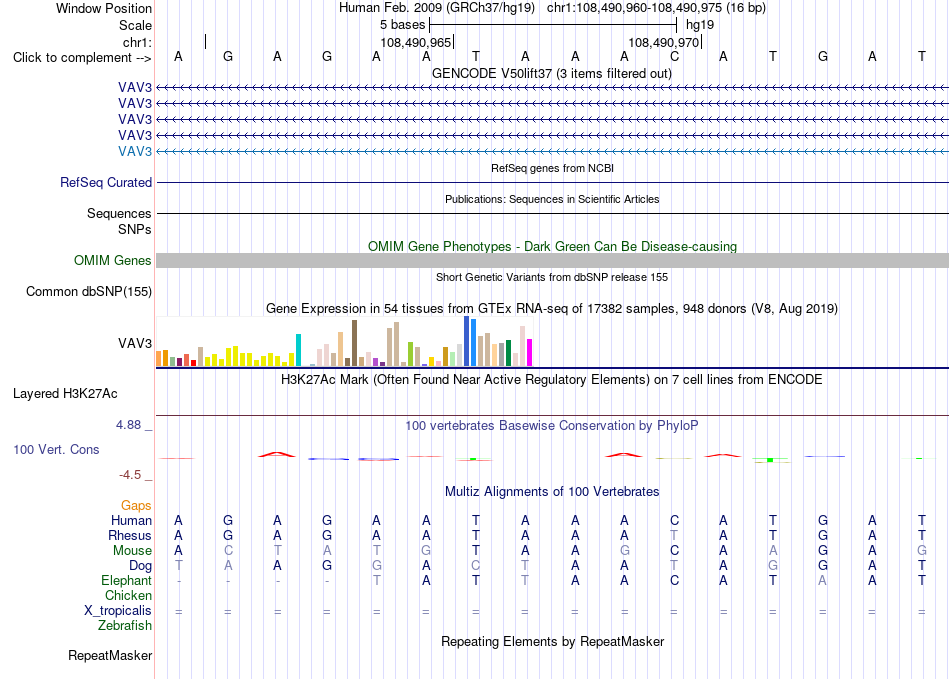
Task: Click 'Short Genetic Variants from dbSNP release 155'
Action: [x=552, y=277]
